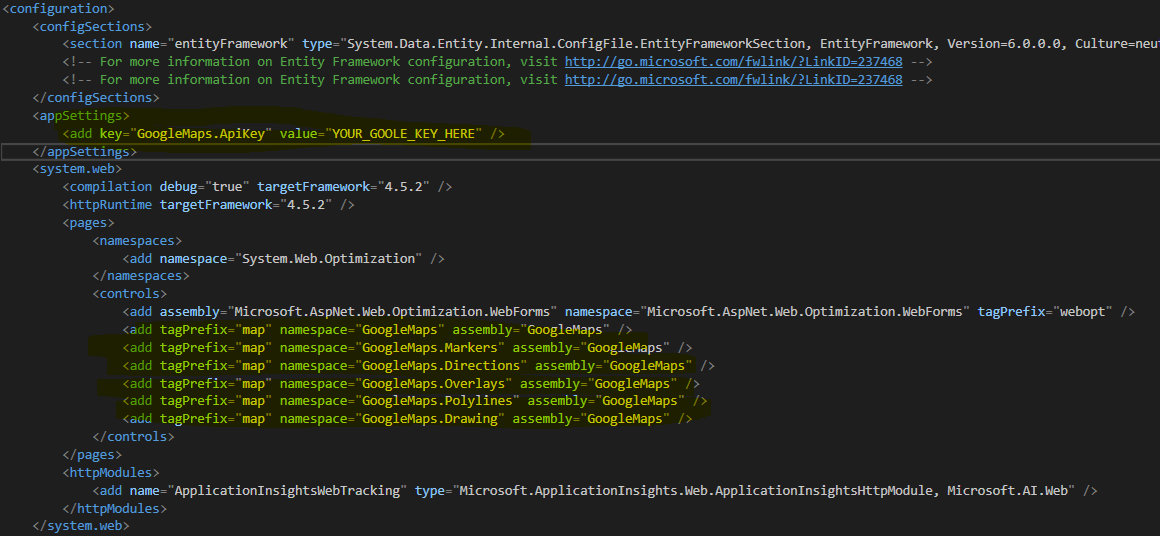The height and width of the screenshot is (536, 1160).
Task: Click the opening configSections tag
Action: click(92, 26)
